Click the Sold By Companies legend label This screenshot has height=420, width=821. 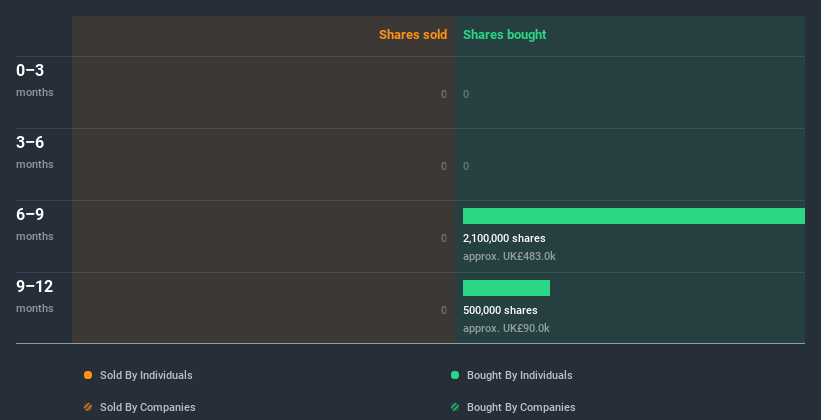click(x=148, y=407)
